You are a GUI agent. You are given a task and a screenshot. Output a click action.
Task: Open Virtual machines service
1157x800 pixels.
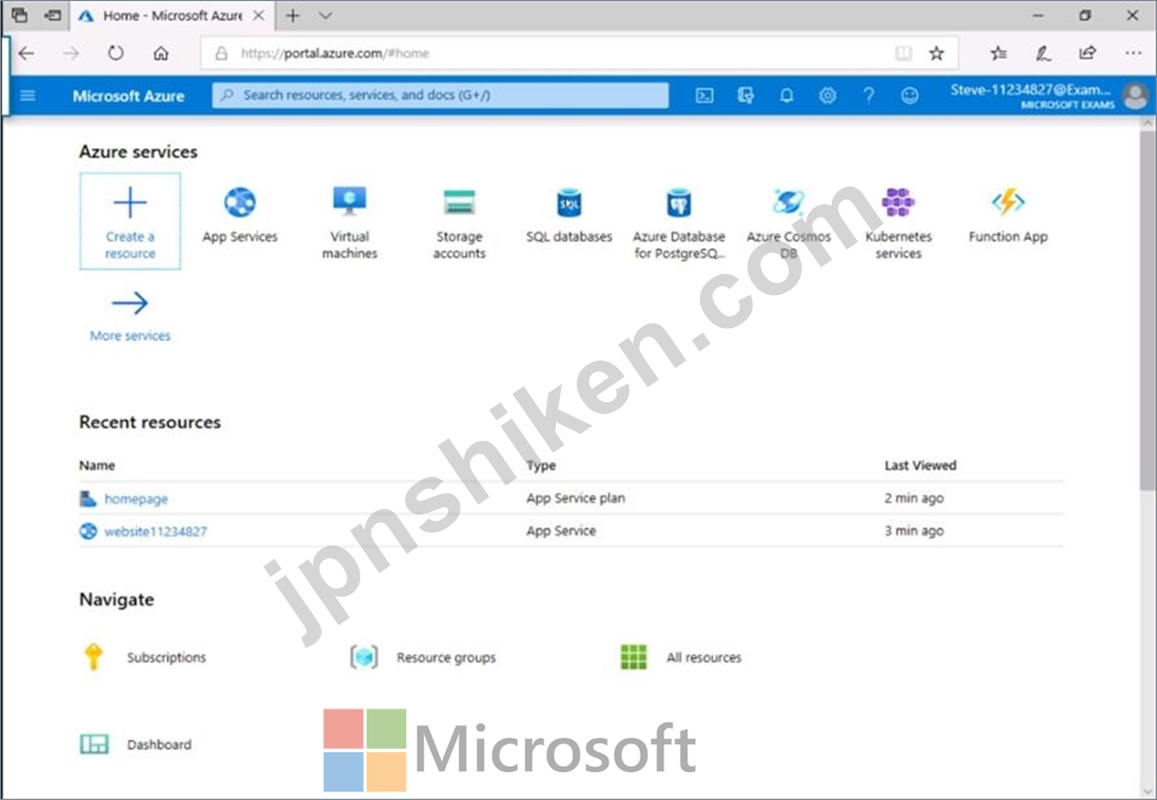pos(350,222)
